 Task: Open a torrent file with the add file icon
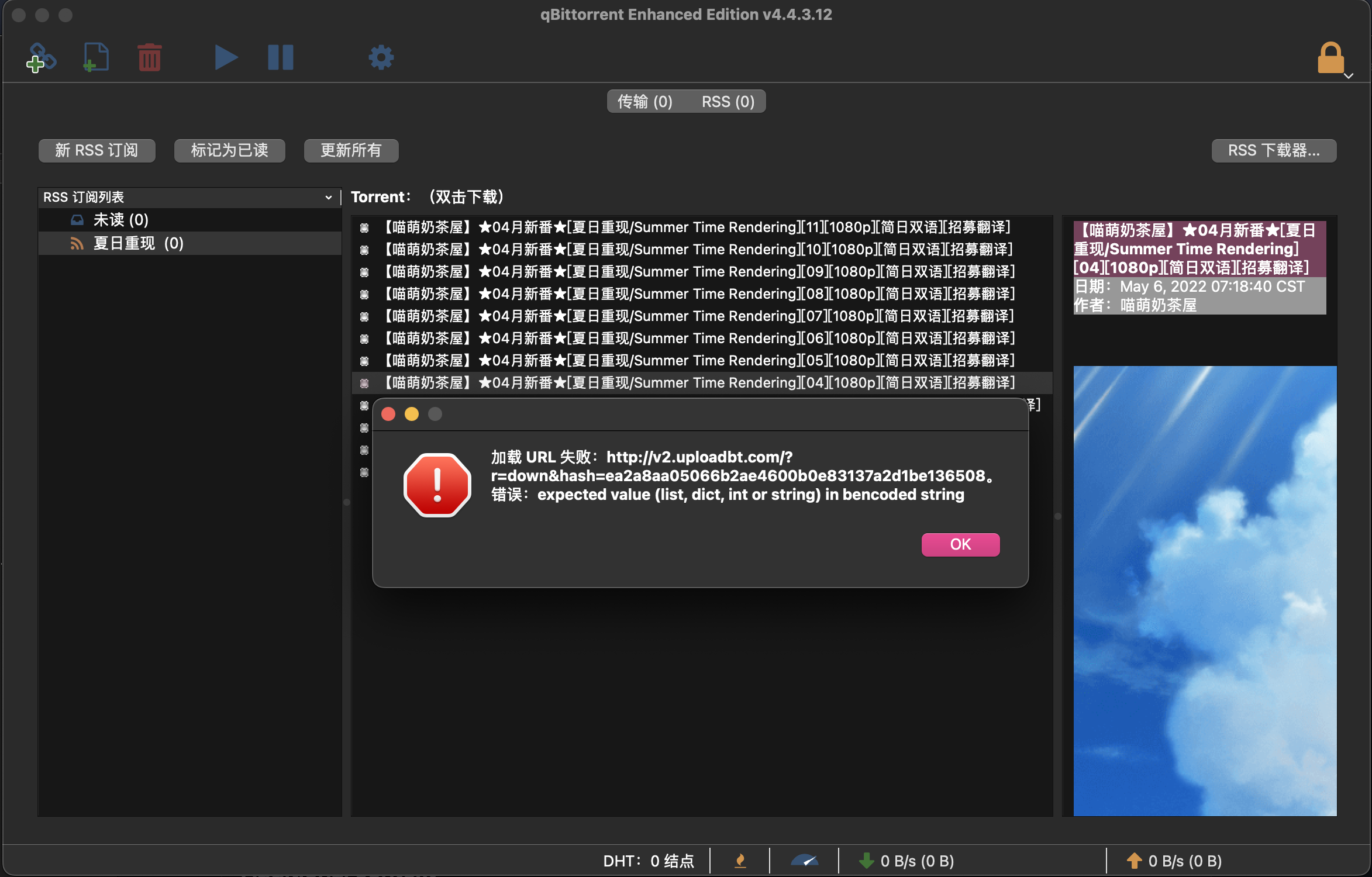[x=95, y=57]
